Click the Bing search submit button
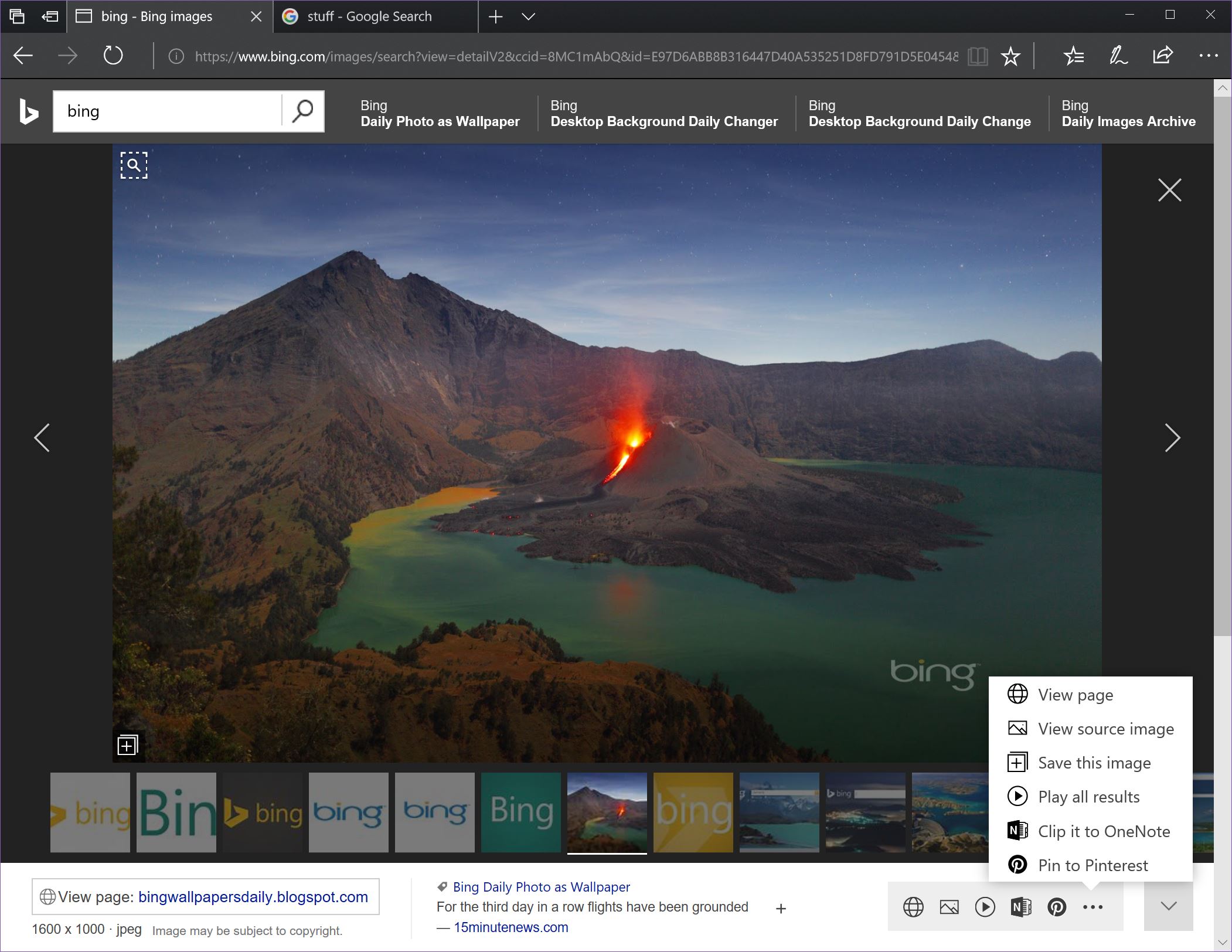This screenshot has height=952, width=1232. pyautogui.click(x=303, y=111)
